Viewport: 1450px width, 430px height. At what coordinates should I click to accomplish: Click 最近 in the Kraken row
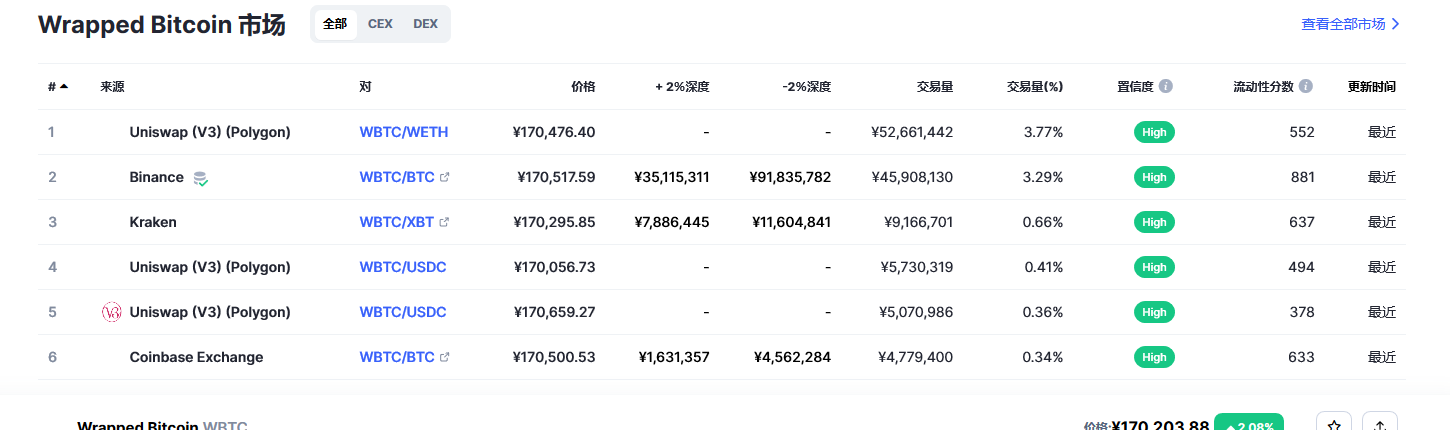tap(1382, 222)
